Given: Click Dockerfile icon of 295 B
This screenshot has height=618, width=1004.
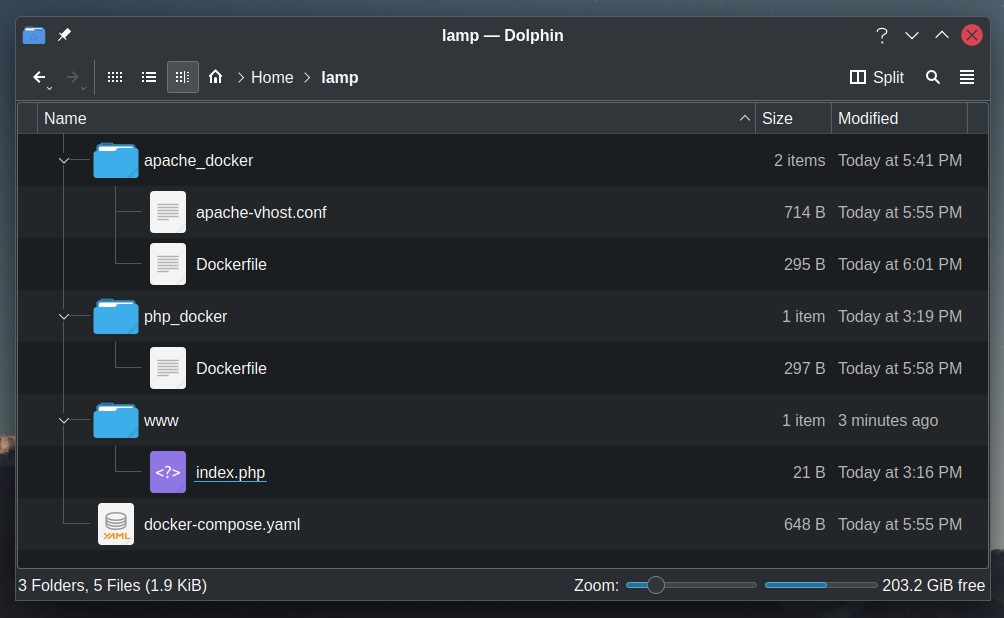Looking at the screenshot, I should [x=168, y=264].
